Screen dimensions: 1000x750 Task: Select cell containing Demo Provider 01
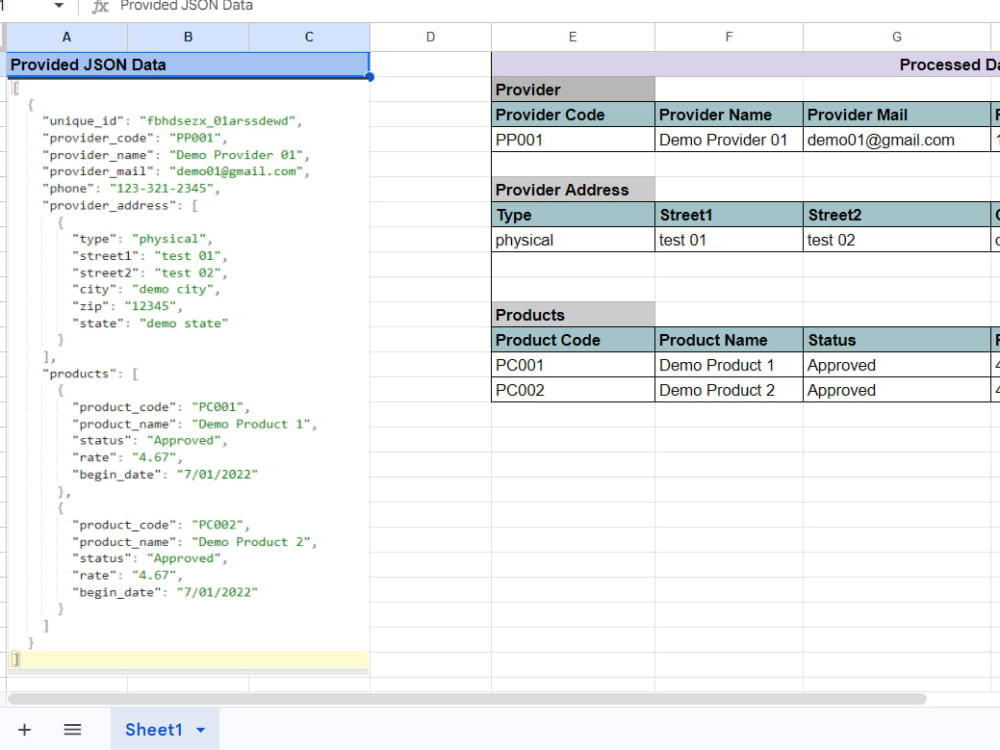729,140
